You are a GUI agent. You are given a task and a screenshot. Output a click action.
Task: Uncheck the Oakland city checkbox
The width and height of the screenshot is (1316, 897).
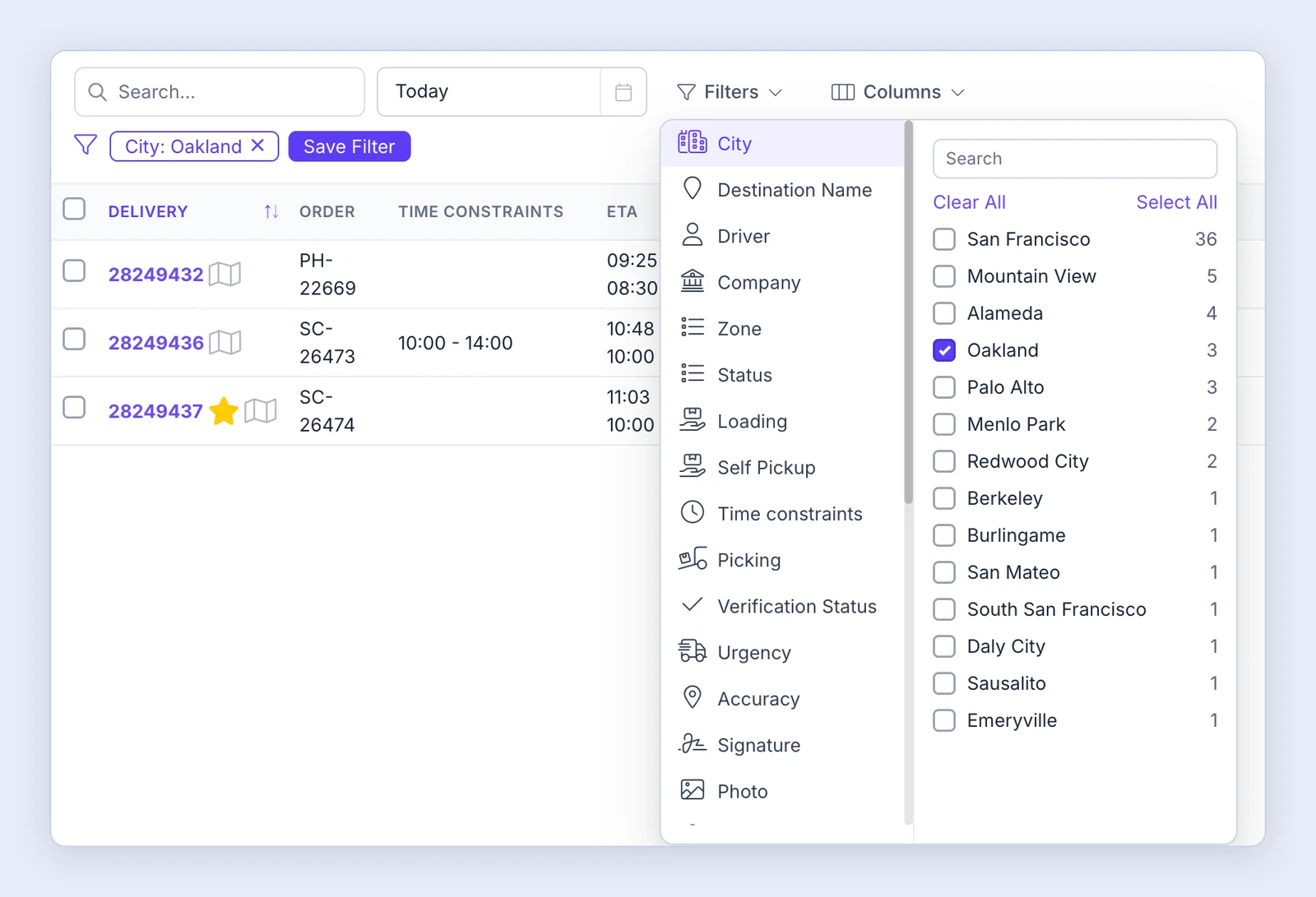pyautogui.click(x=944, y=350)
